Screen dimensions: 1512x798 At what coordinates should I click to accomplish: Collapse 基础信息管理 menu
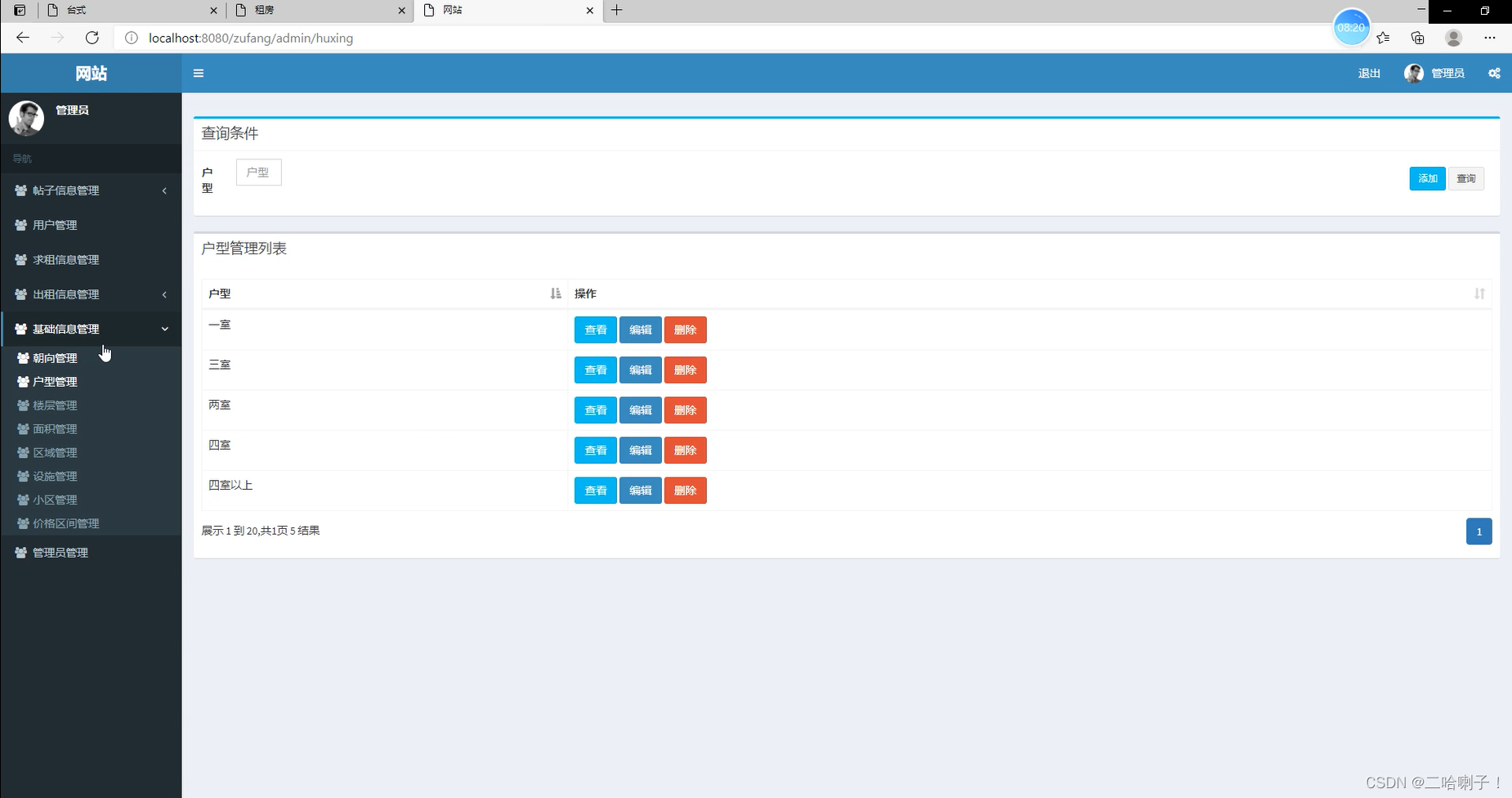coord(91,329)
